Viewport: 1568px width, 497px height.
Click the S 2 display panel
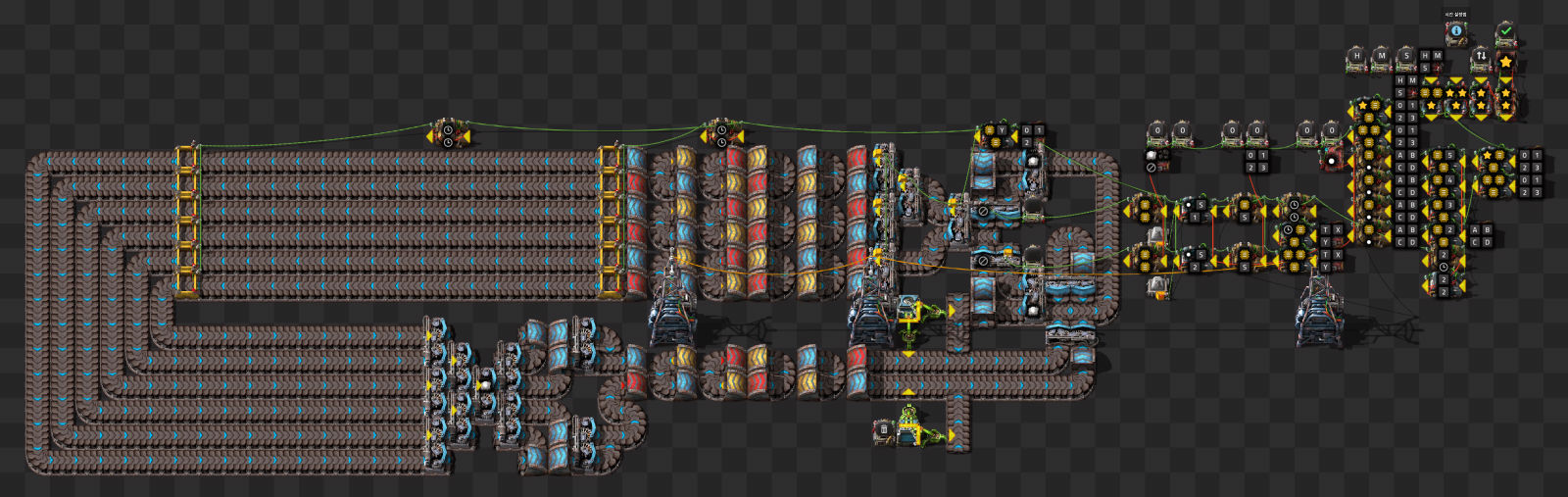pyautogui.click(x=1197, y=261)
